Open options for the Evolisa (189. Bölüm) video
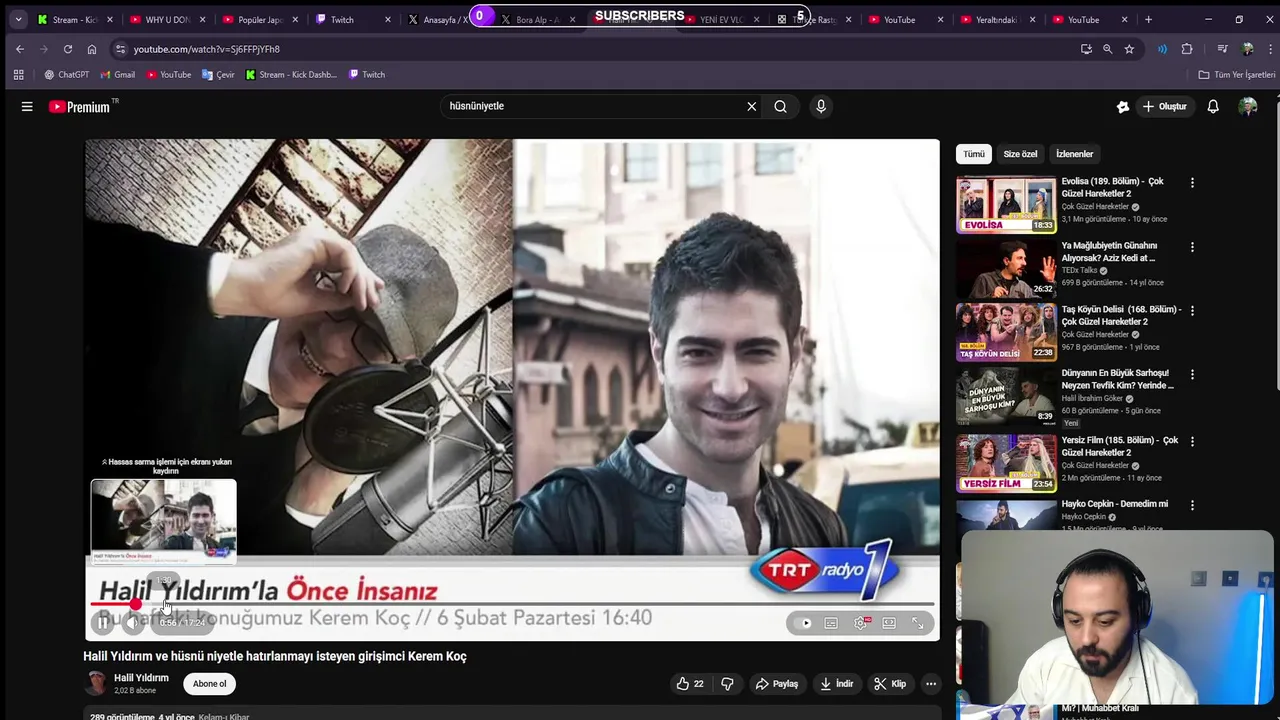The width and height of the screenshot is (1280, 720). point(1192,183)
